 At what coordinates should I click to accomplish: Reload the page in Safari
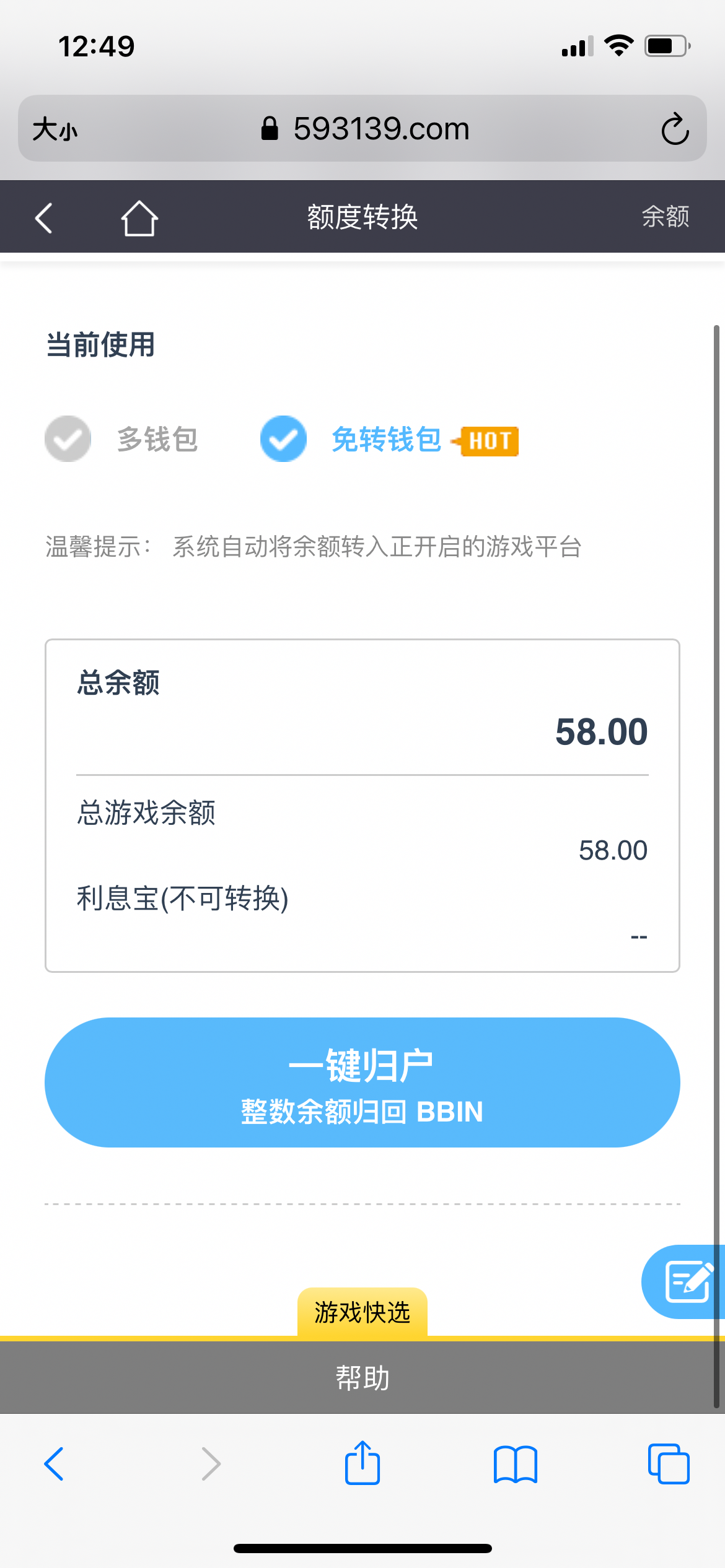tap(675, 129)
